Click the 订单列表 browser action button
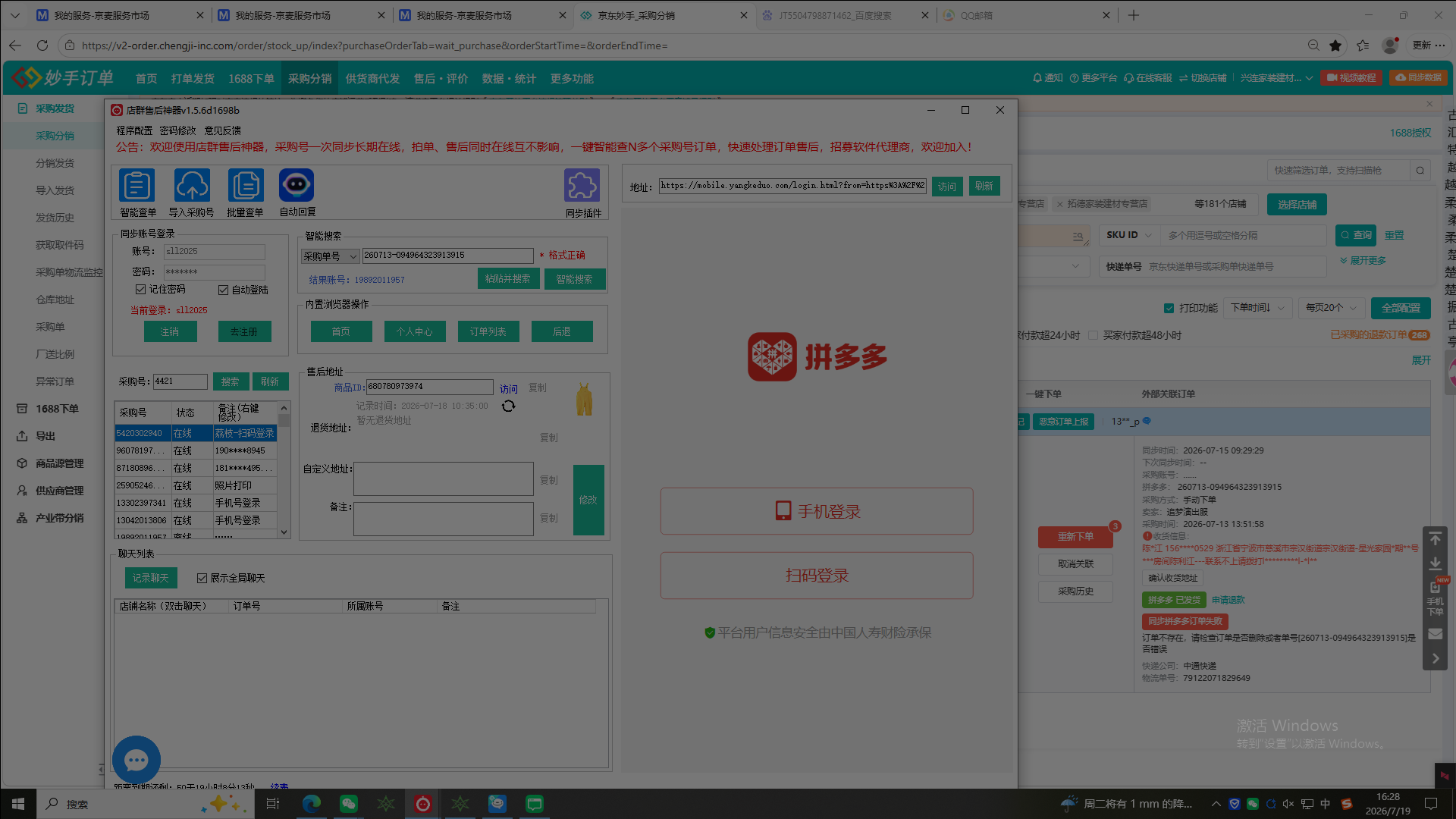1456x819 pixels. (x=488, y=331)
